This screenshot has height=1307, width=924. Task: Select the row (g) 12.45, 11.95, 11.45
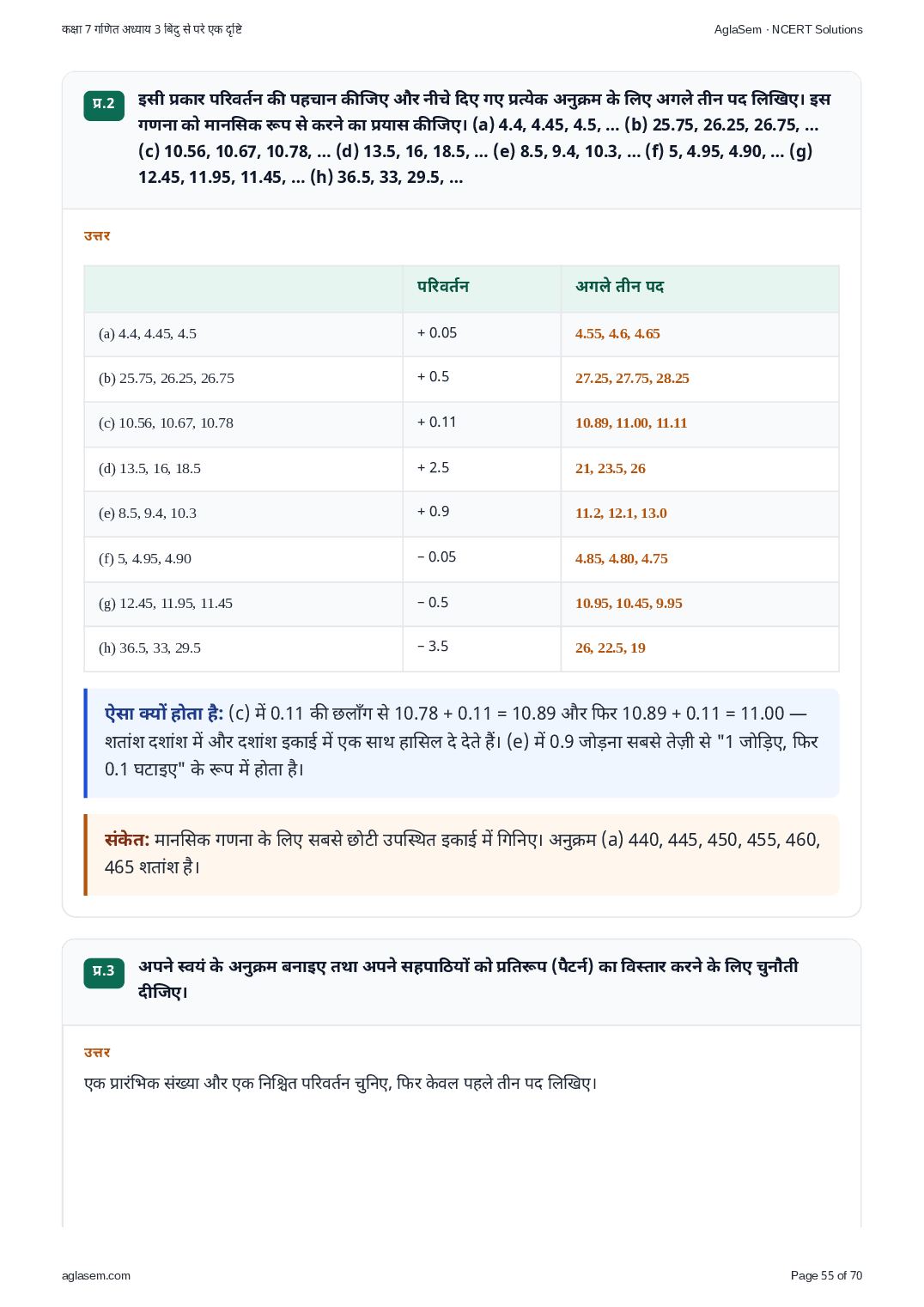[x=462, y=604]
